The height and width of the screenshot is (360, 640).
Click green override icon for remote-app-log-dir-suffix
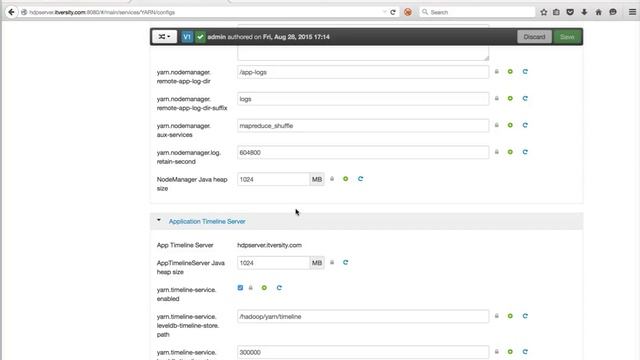click(510, 98)
